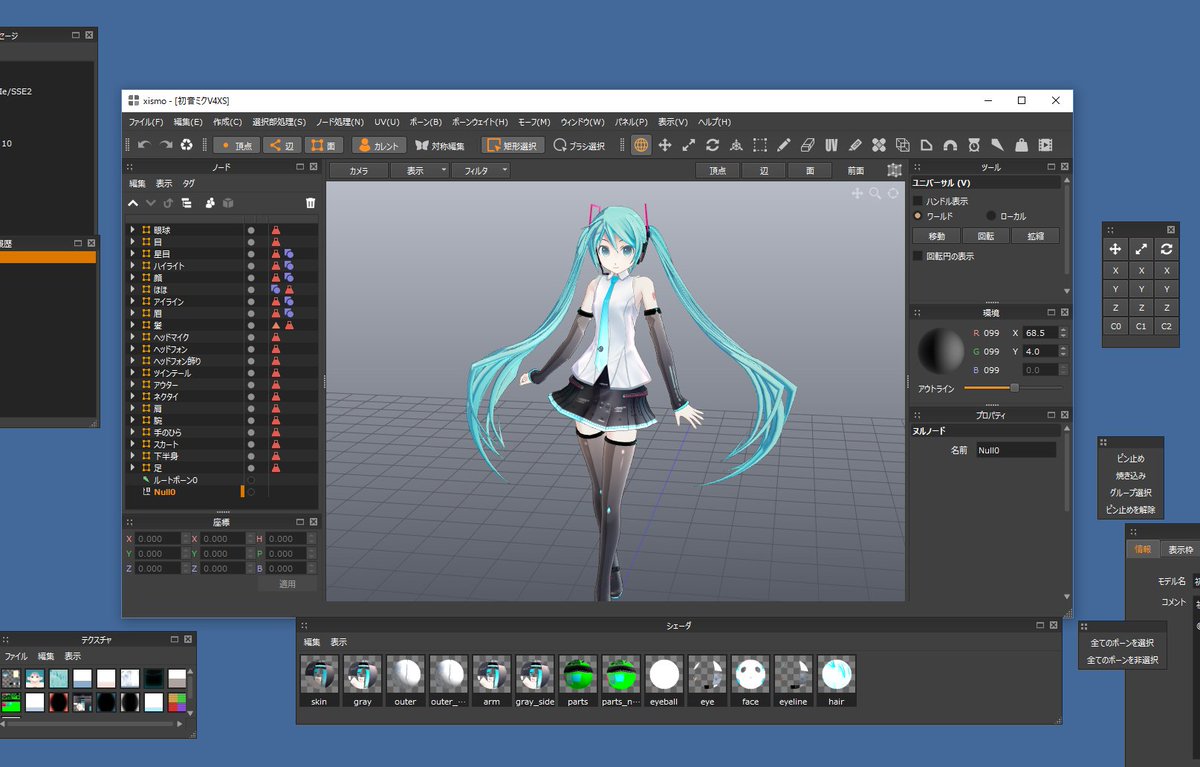Viewport: 1200px width, 767px height.
Task: Click 回転 button in tool panel
Action: point(986,236)
